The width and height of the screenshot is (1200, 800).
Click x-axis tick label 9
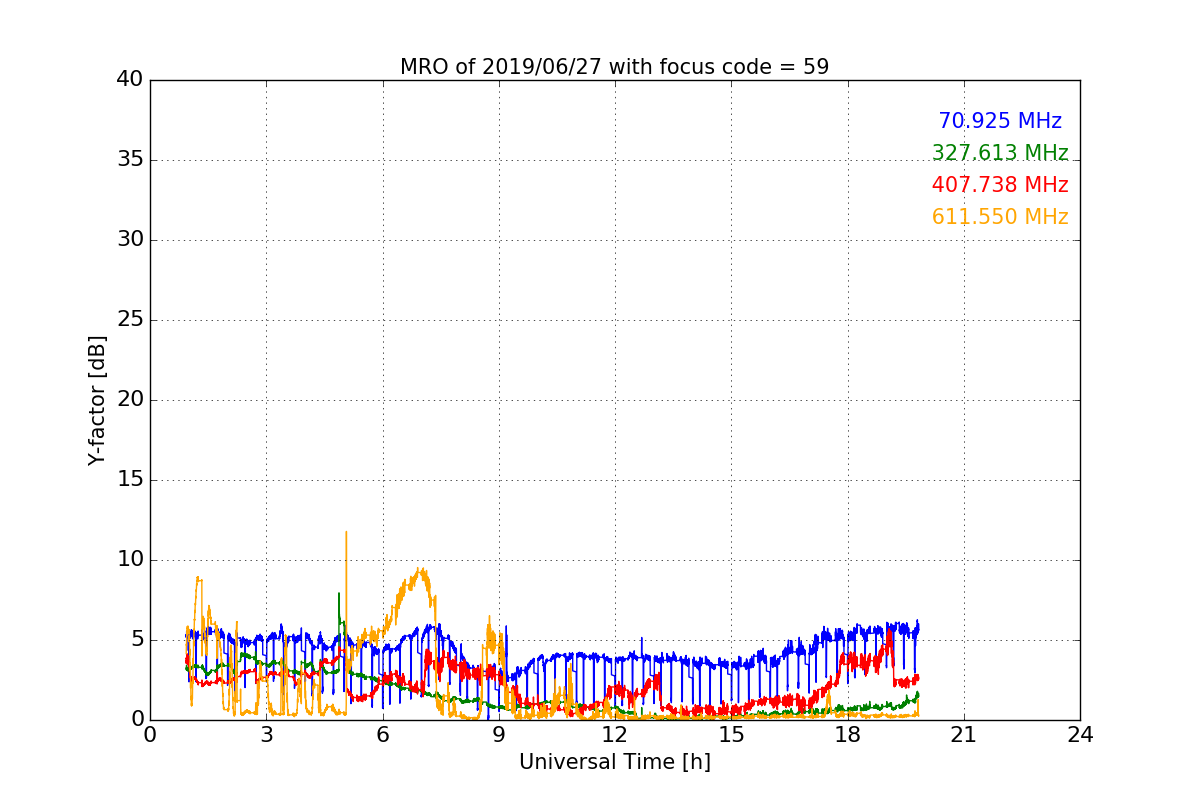[x=499, y=735]
